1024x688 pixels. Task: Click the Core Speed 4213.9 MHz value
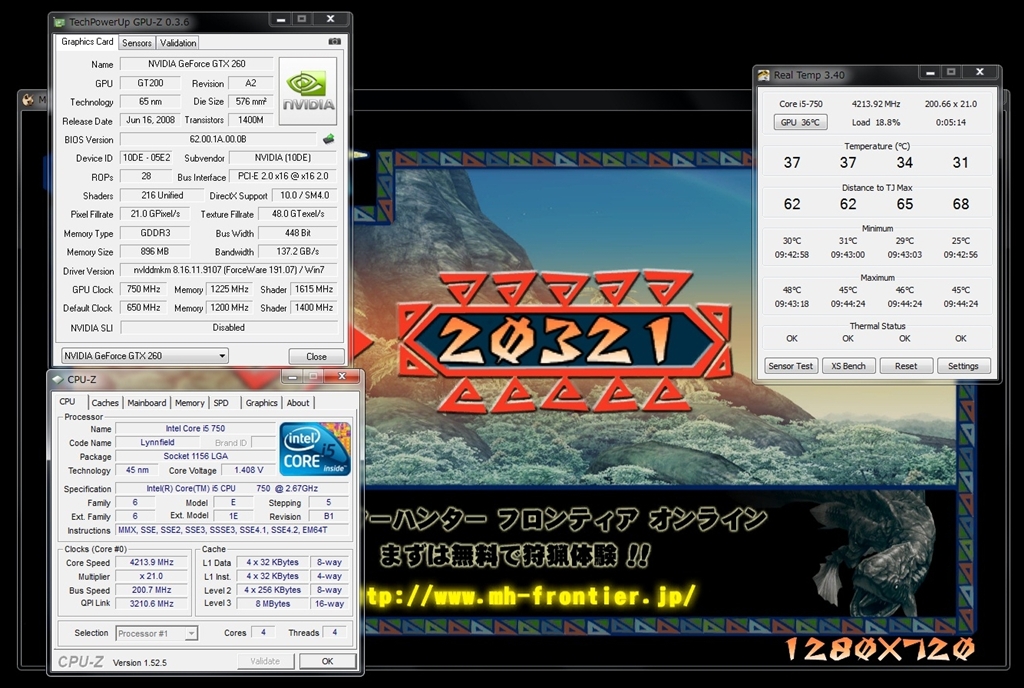[x=152, y=562]
